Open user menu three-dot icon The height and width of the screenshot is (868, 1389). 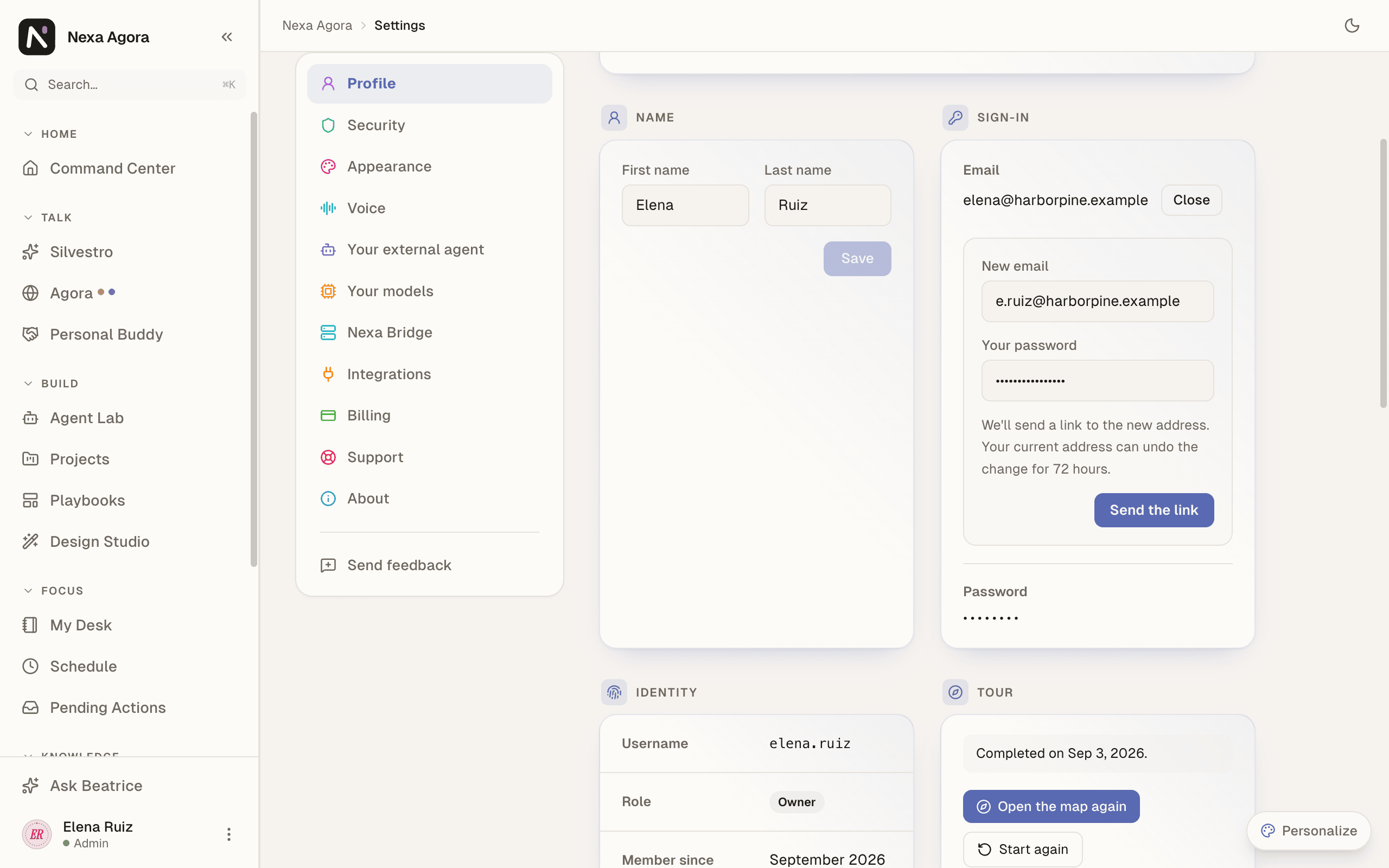tap(228, 834)
